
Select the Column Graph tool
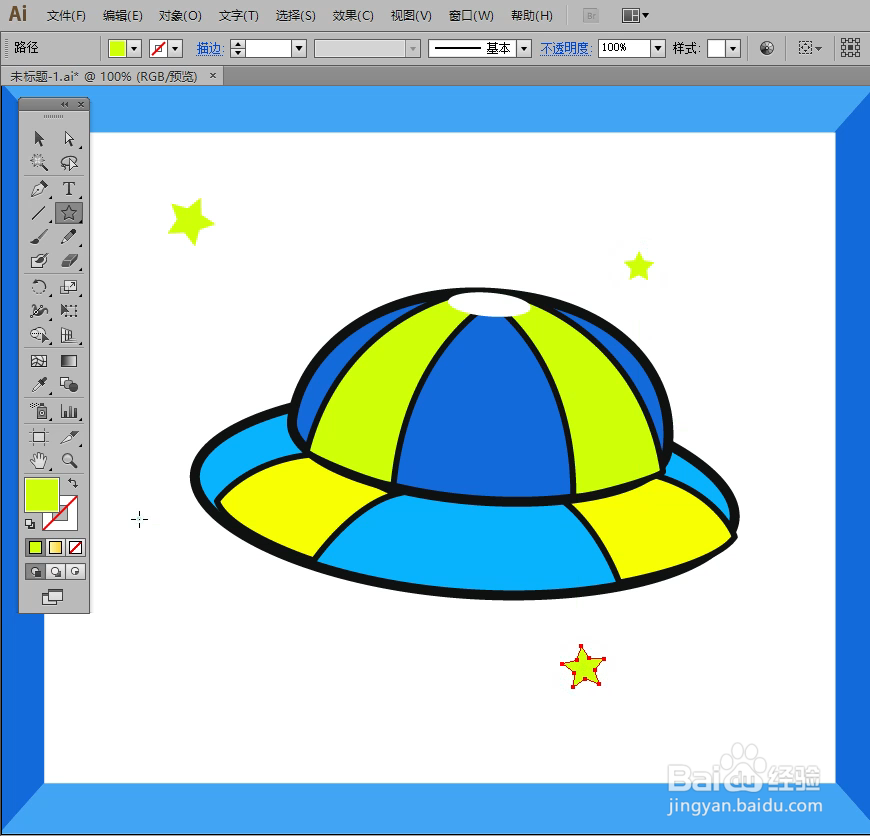(69, 411)
